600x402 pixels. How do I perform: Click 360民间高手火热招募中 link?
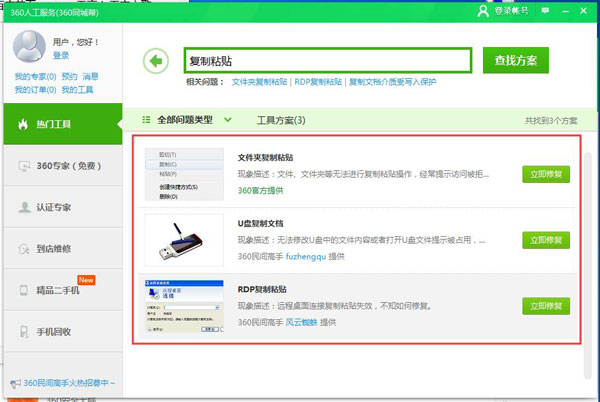(69, 383)
